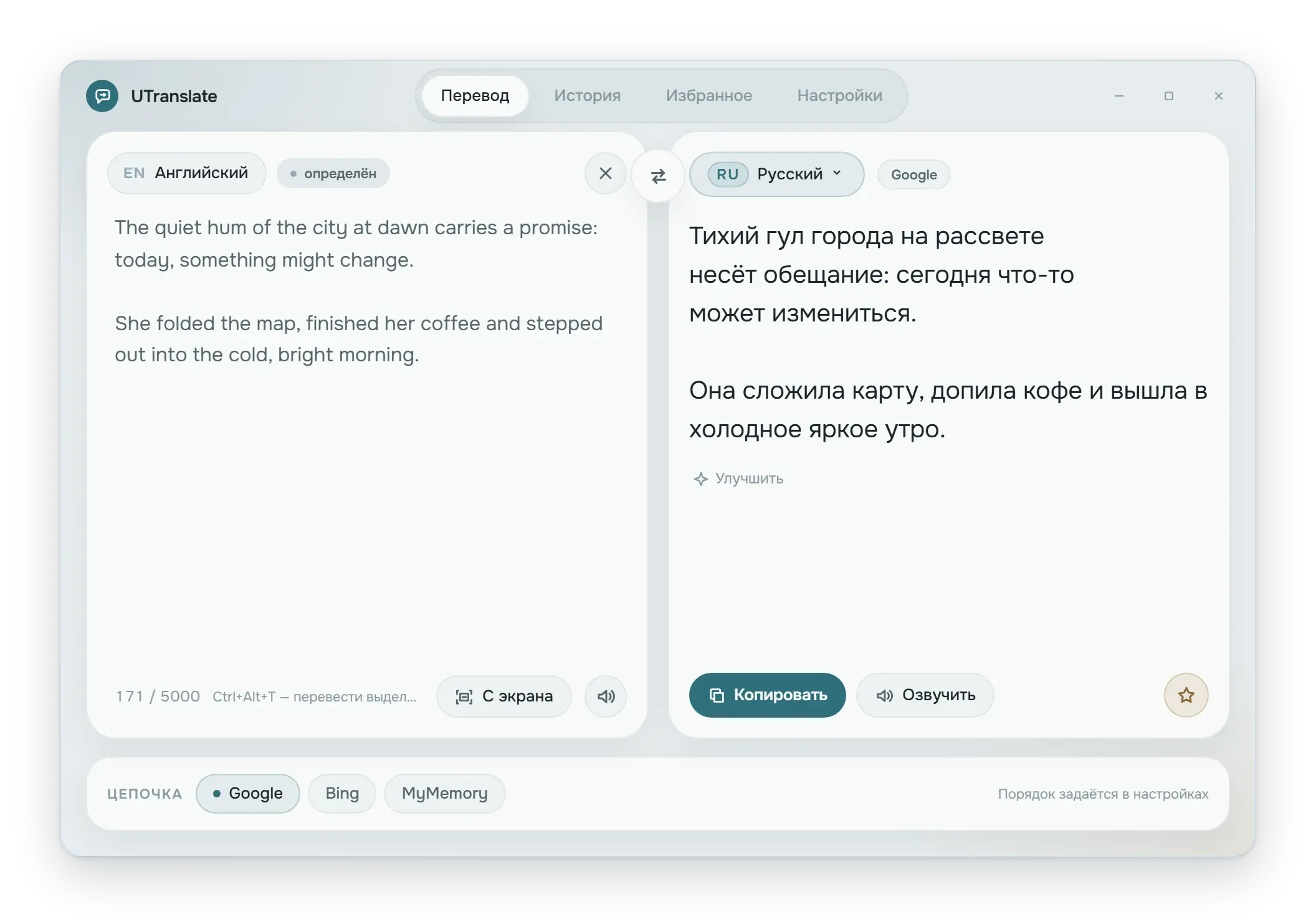Click Озвучить to hear the translation
This screenshot has width=1316, height=917.
coord(925,695)
